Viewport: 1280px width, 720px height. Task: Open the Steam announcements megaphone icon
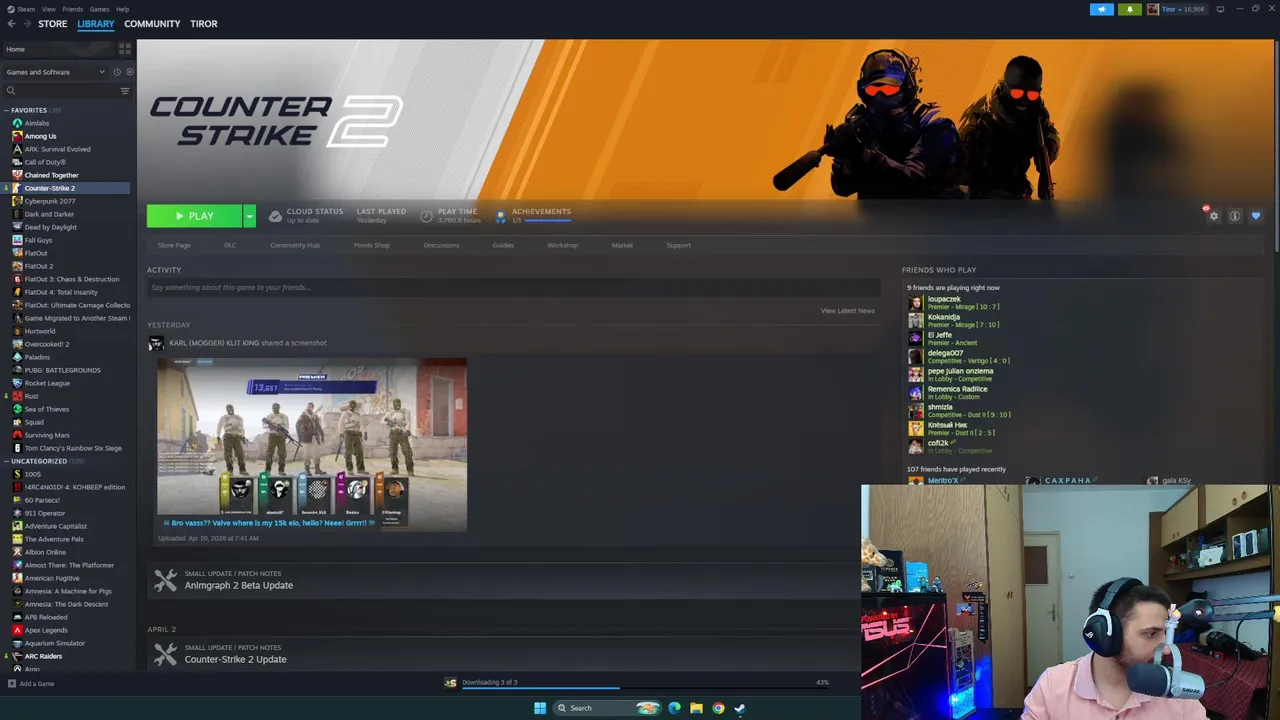1101,9
